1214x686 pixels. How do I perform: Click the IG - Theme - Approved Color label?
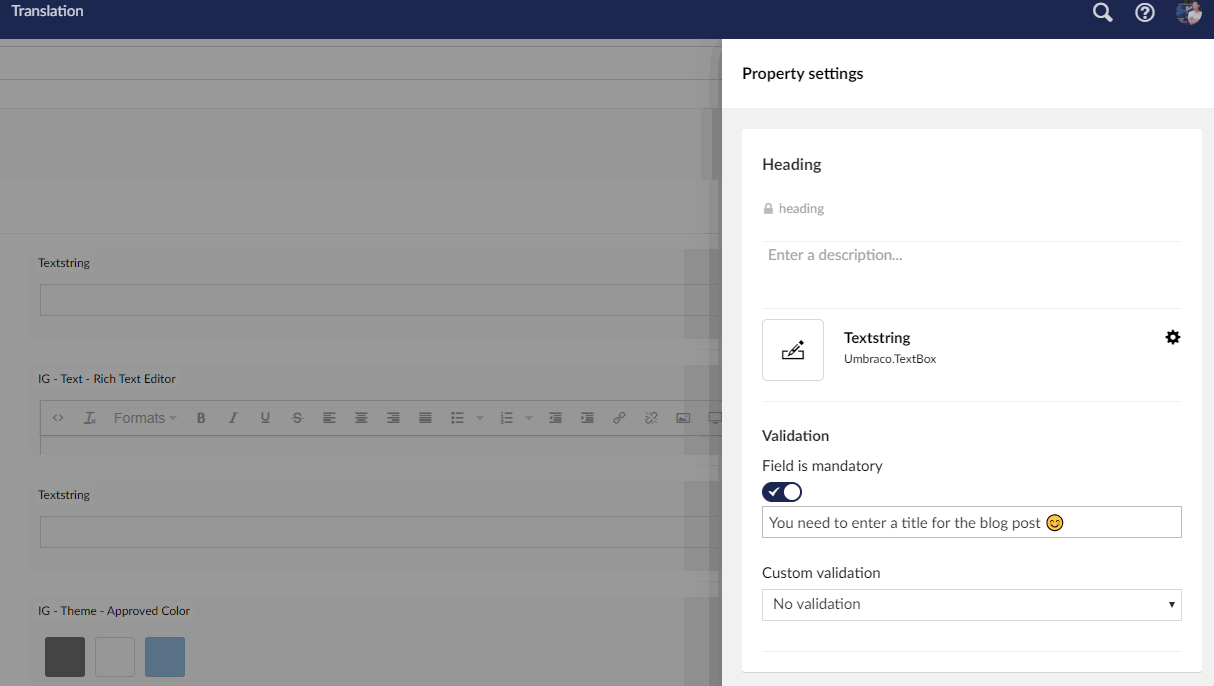[114, 611]
